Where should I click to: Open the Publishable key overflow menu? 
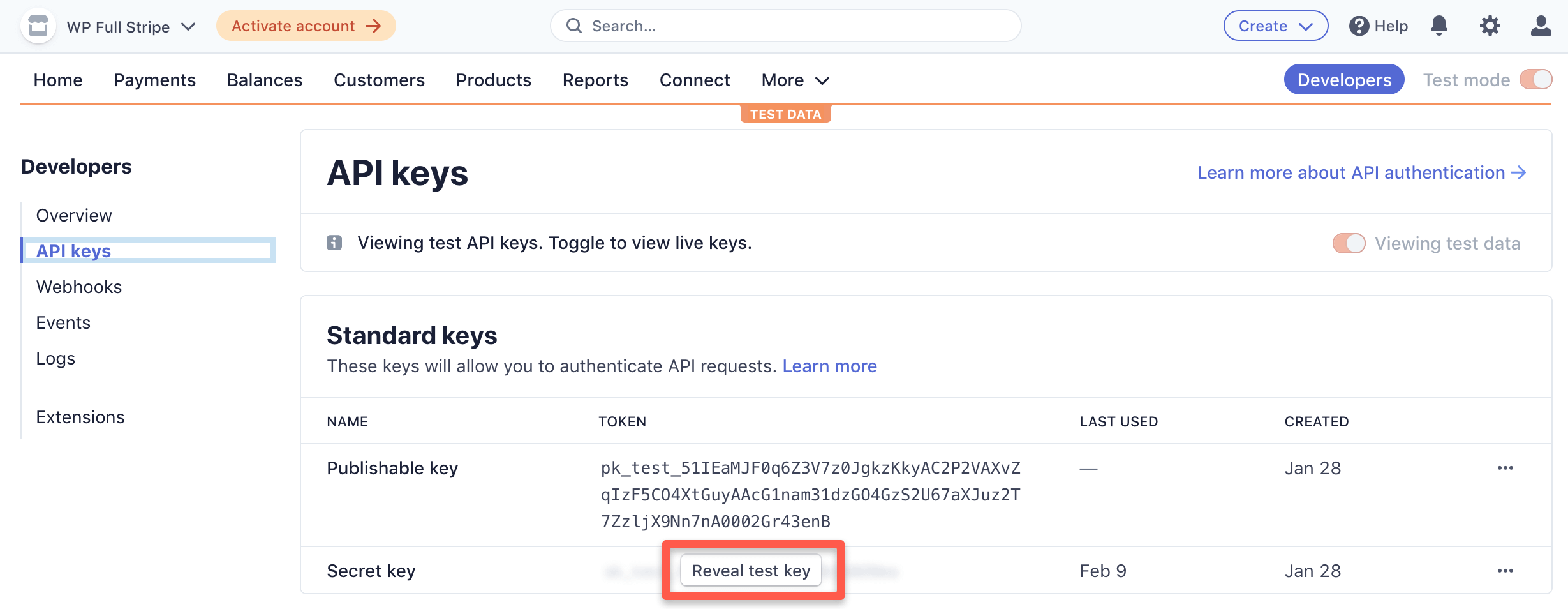[1506, 468]
